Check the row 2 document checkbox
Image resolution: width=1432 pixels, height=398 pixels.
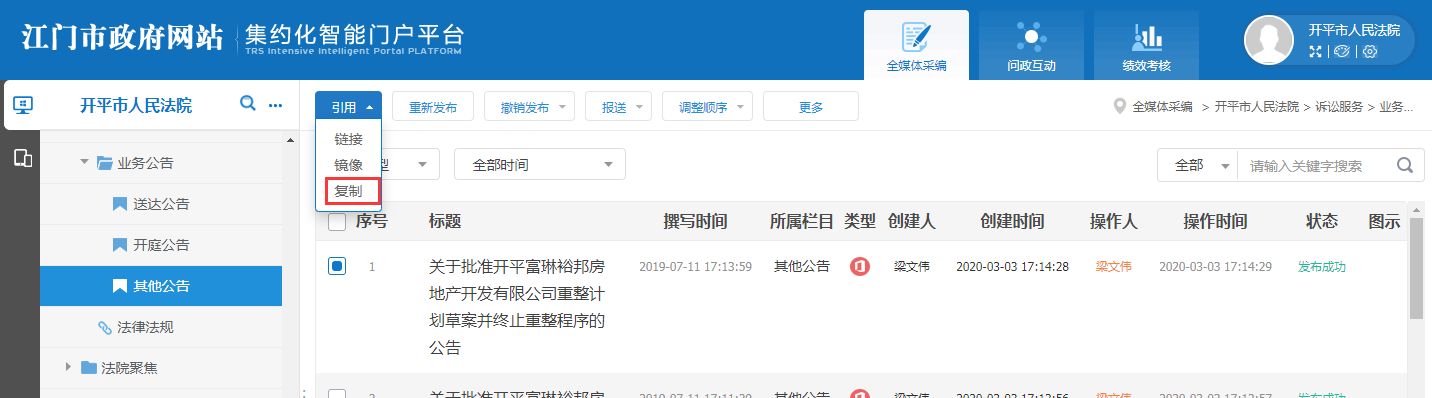(337, 394)
